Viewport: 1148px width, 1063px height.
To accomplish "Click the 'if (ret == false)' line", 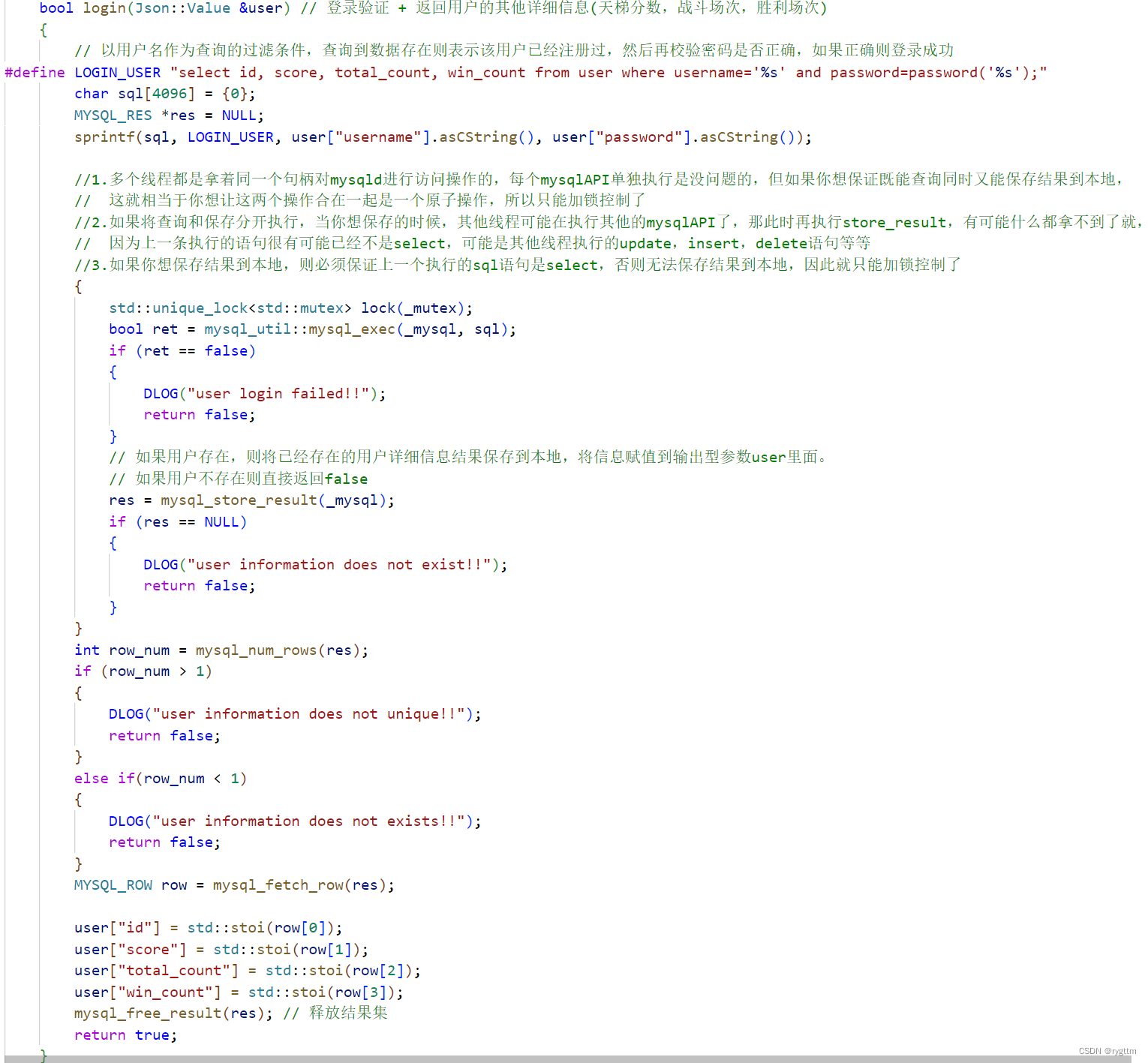I will pos(182,351).
